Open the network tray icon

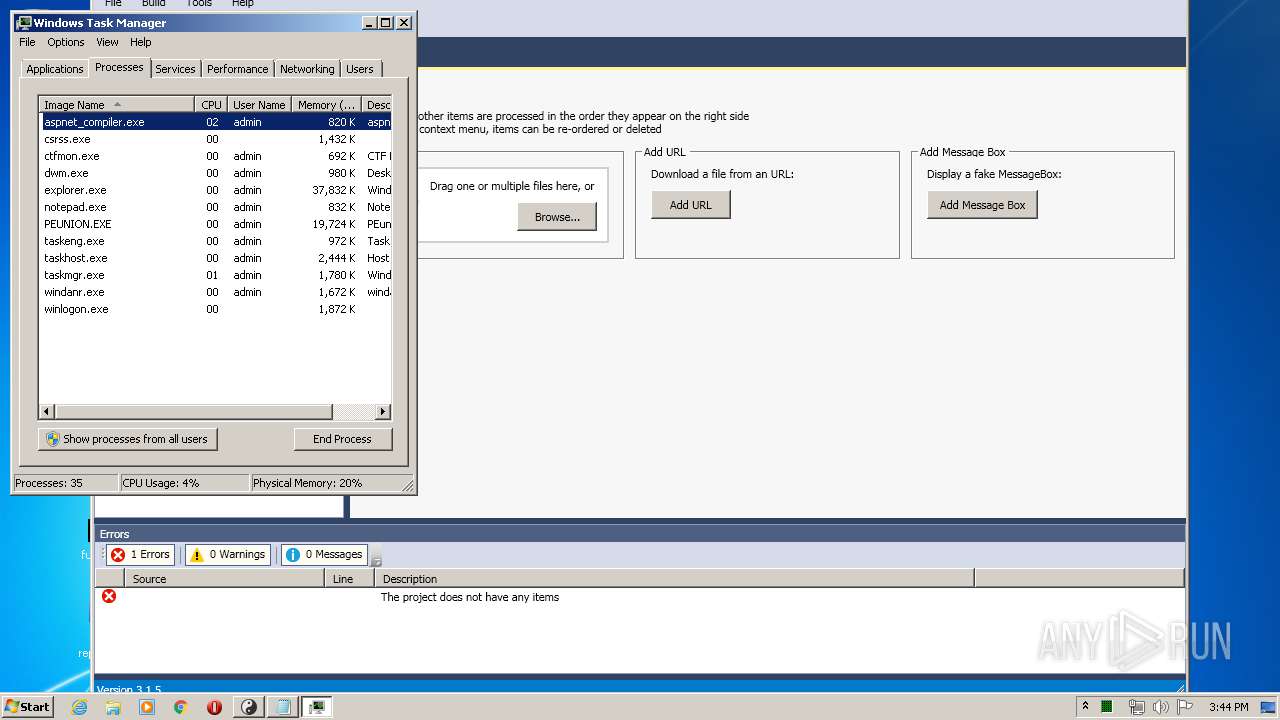(x=1136, y=707)
